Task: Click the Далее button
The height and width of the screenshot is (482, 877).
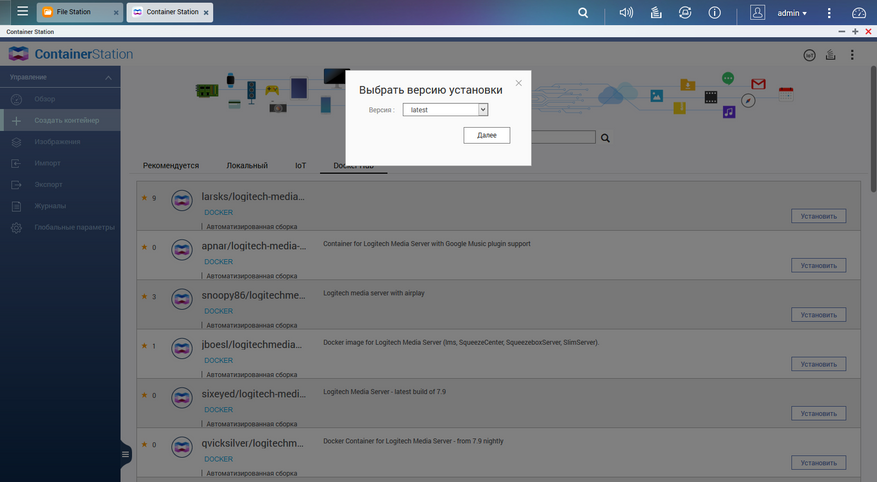Action: [x=487, y=135]
